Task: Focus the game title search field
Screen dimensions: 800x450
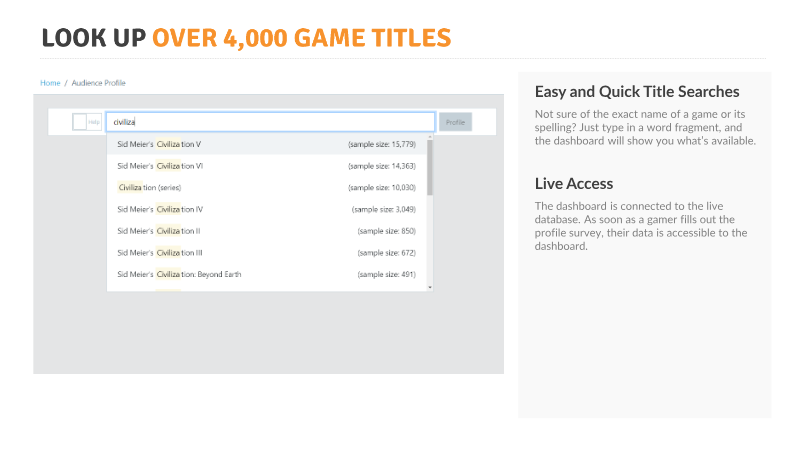Action: 270,122
